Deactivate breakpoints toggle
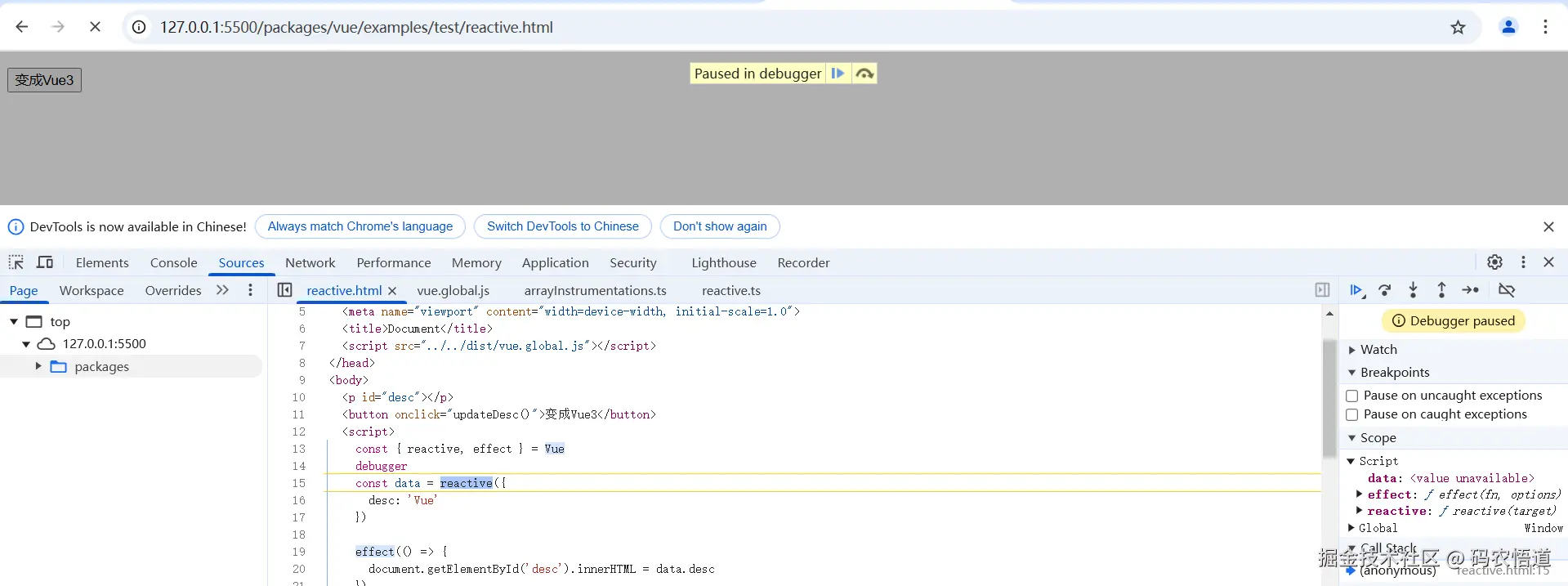This screenshot has width=1568, height=586. [1507, 290]
